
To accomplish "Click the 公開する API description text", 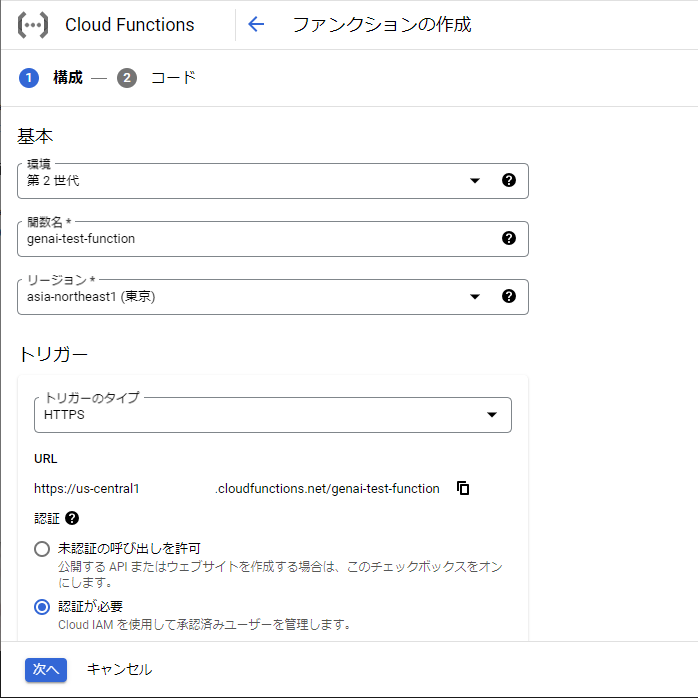I will coord(280,574).
